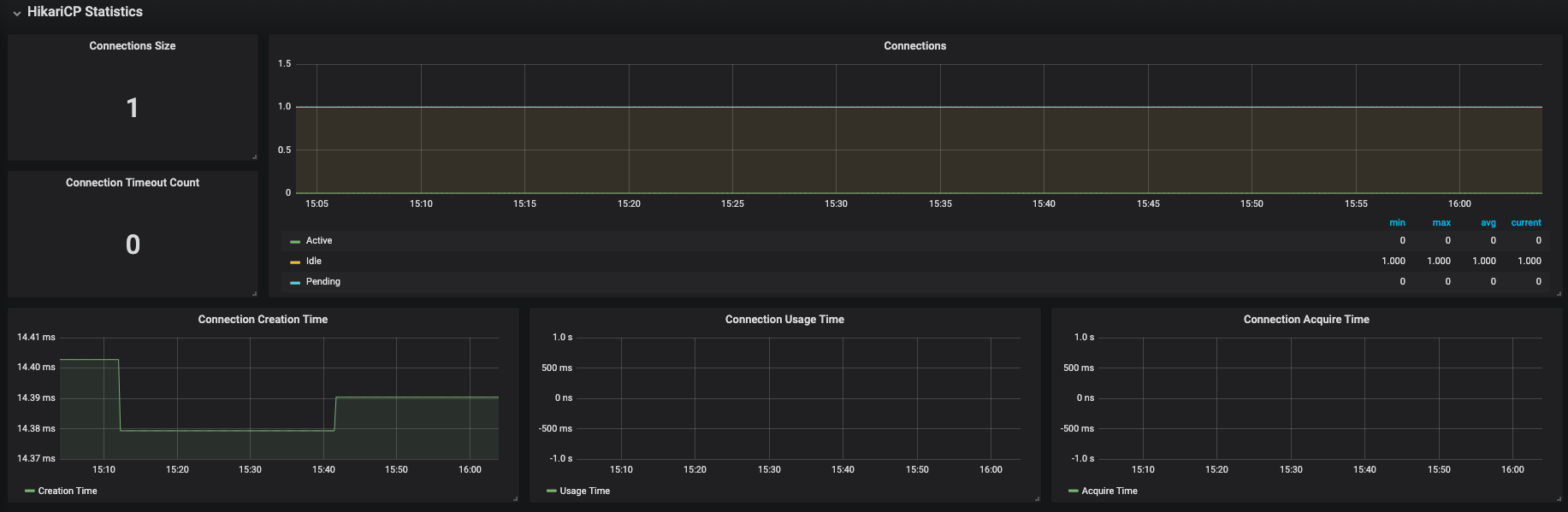
Task: Toggle the Active series in legend
Action: point(319,241)
